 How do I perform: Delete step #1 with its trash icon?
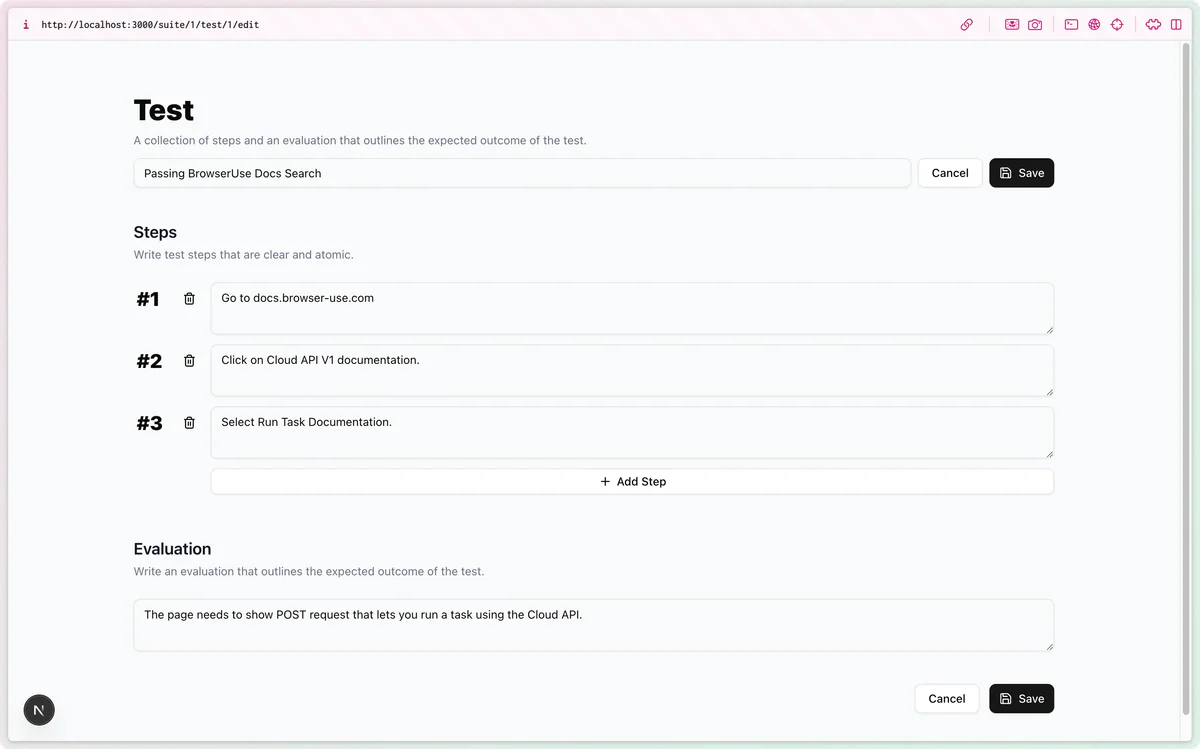tap(189, 298)
